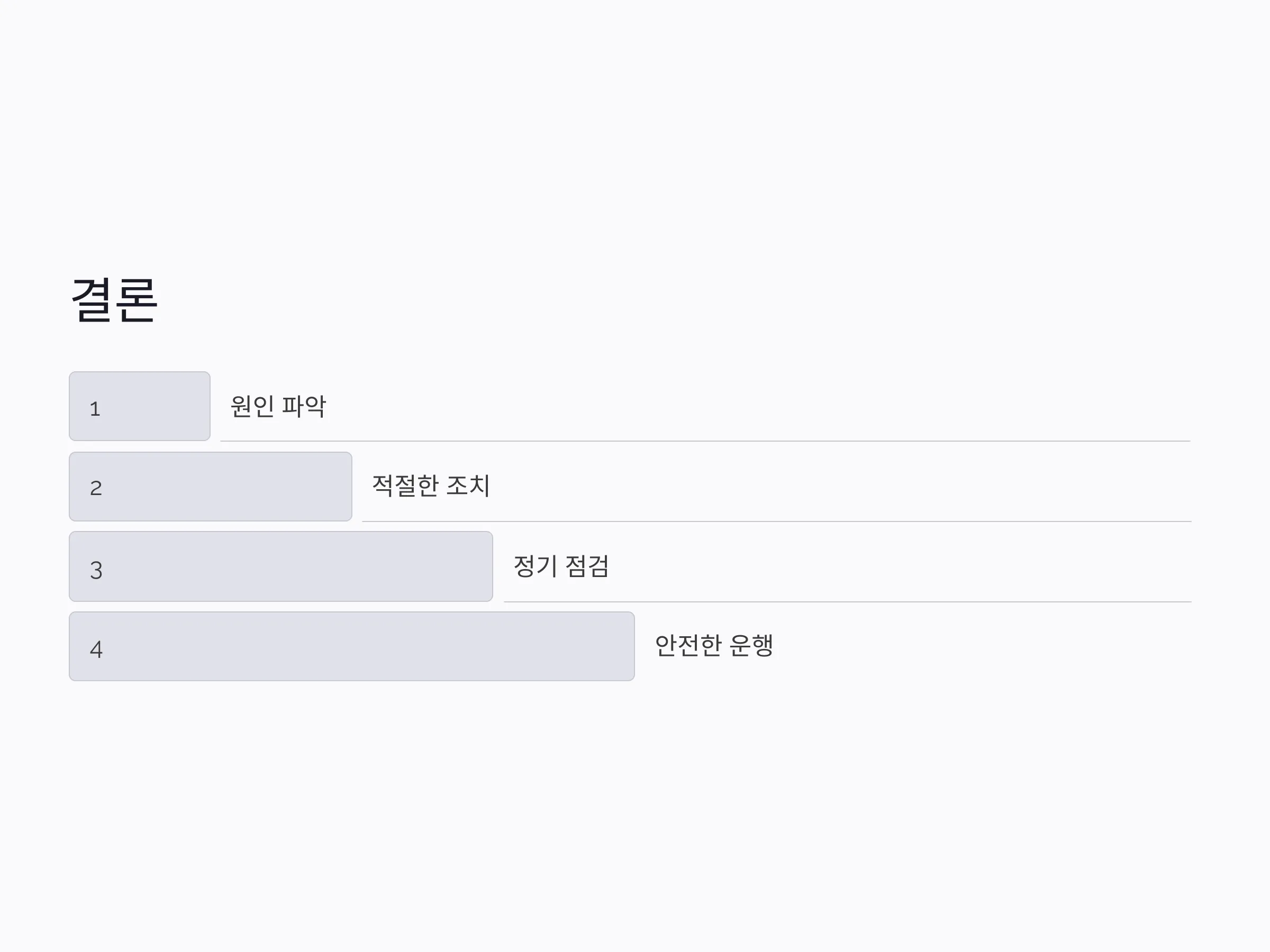1270x952 pixels.
Task: Click the word "적절한" in step two
Action: (x=405, y=486)
